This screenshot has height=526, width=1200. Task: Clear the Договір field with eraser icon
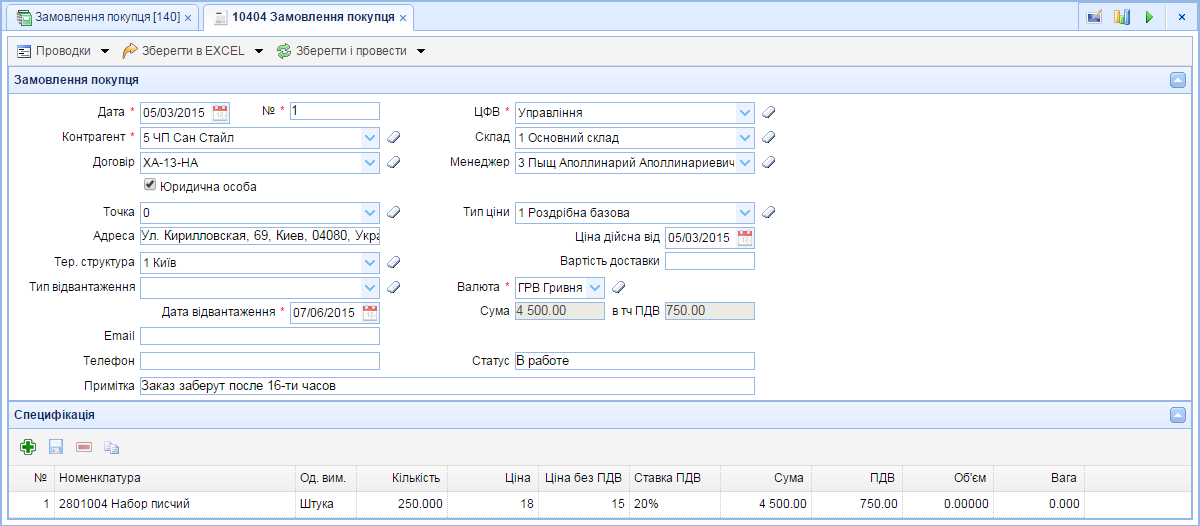[x=394, y=162]
